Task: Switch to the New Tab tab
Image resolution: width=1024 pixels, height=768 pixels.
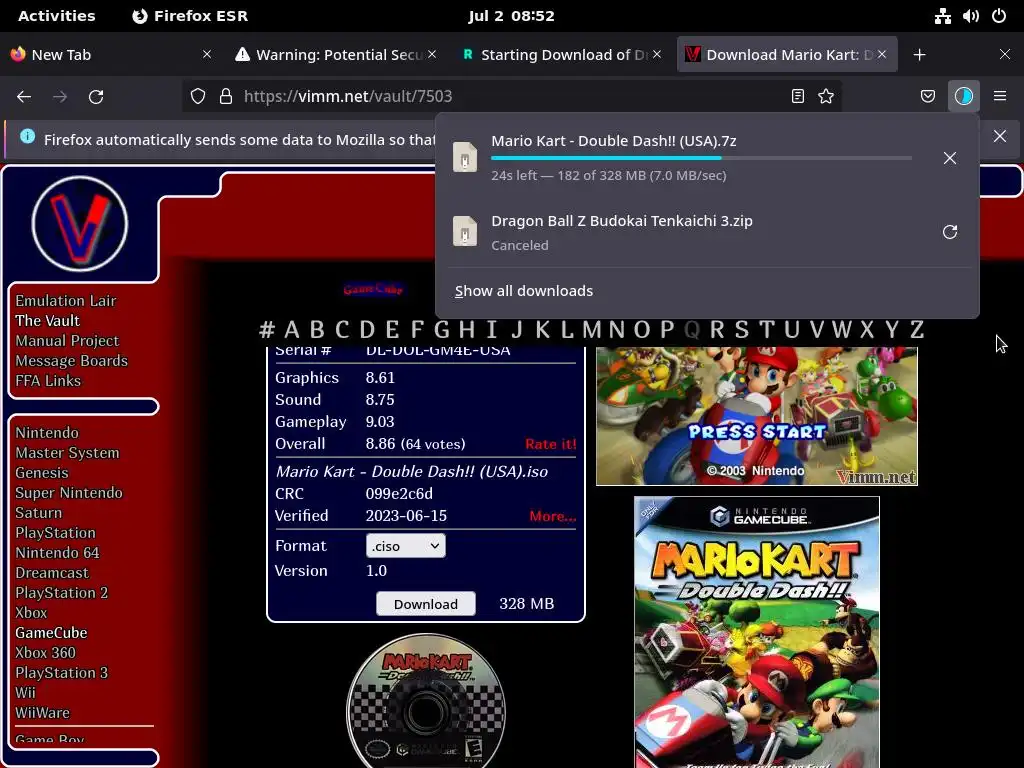Action: click(111, 55)
